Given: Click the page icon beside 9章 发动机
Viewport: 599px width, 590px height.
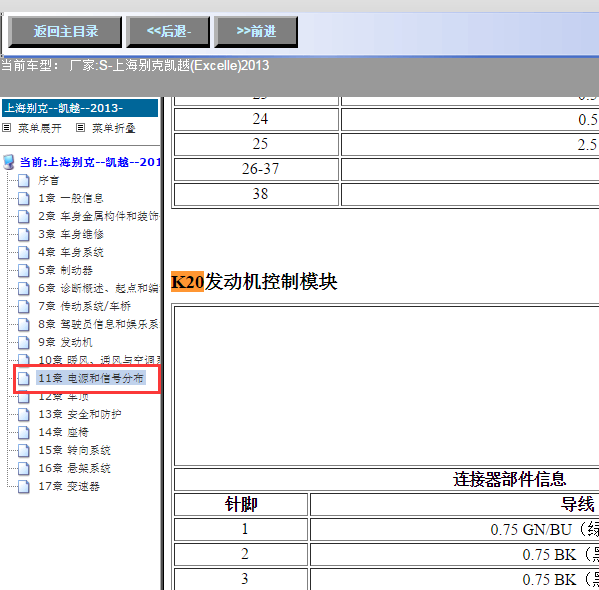Looking at the screenshot, I should pyautogui.click(x=24, y=342).
